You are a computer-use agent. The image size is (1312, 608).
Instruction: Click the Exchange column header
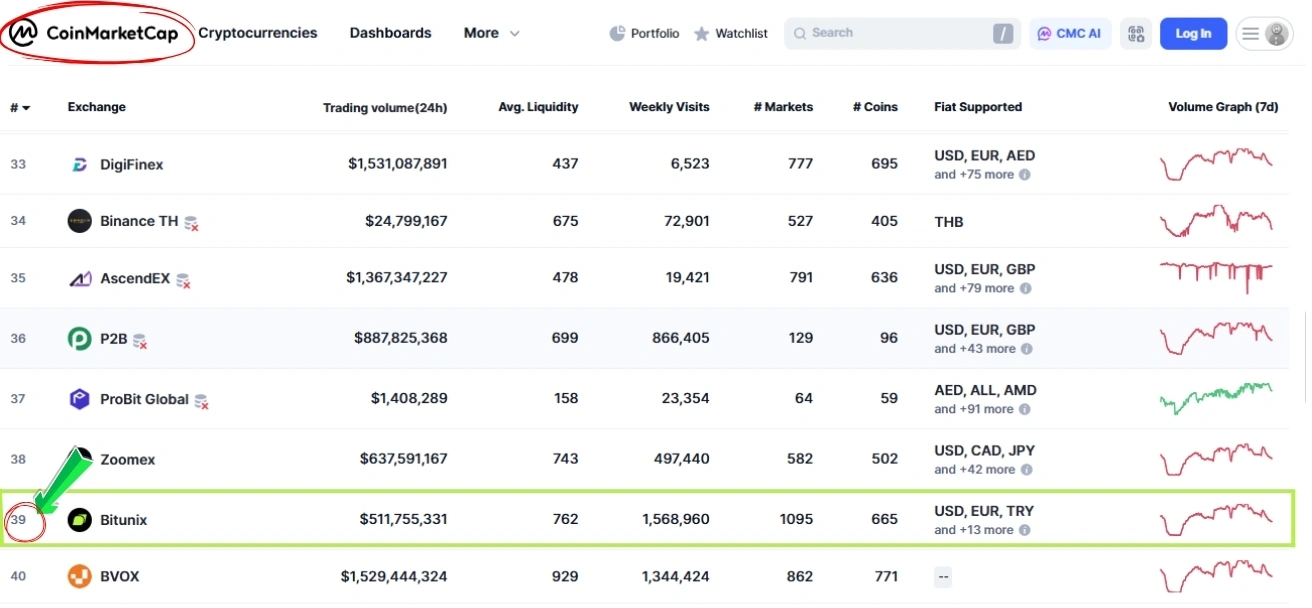pyautogui.click(x=97, y=107)
